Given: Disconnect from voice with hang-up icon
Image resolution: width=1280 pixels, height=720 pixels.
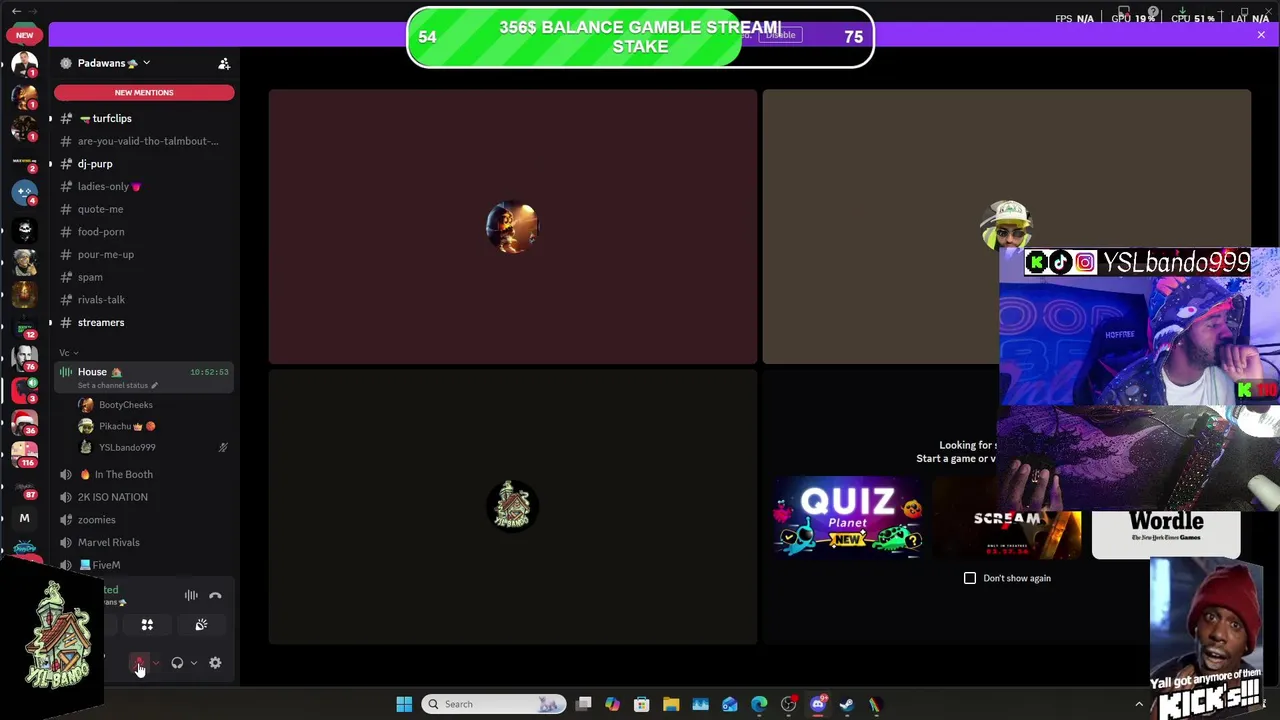Looking at the screenshot, I should pyautogui.click(x=215, y=596).
